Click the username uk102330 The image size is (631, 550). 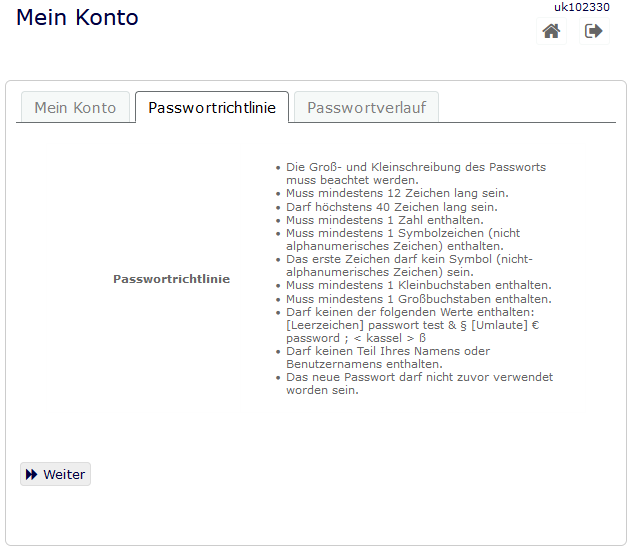pyautogui.click(x=582, y=7)
